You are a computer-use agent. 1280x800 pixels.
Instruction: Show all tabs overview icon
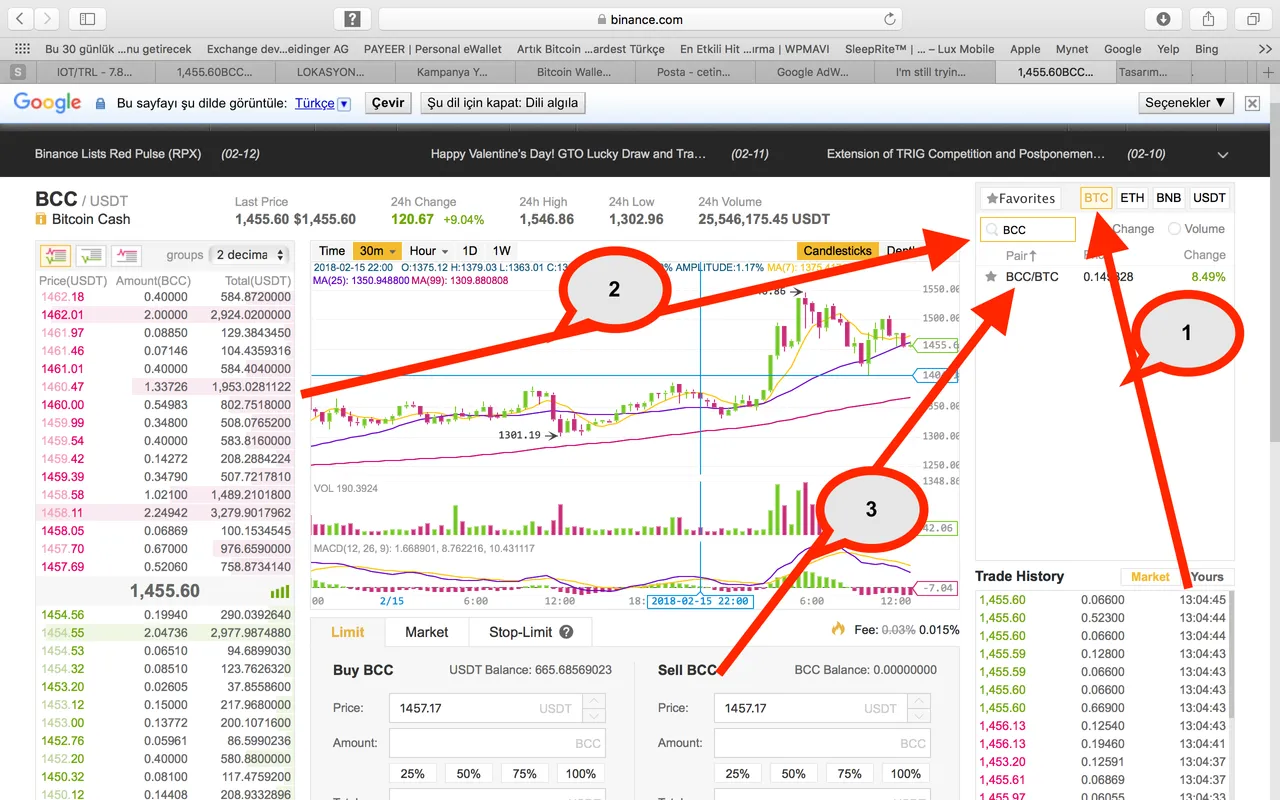pos(1253,18)
